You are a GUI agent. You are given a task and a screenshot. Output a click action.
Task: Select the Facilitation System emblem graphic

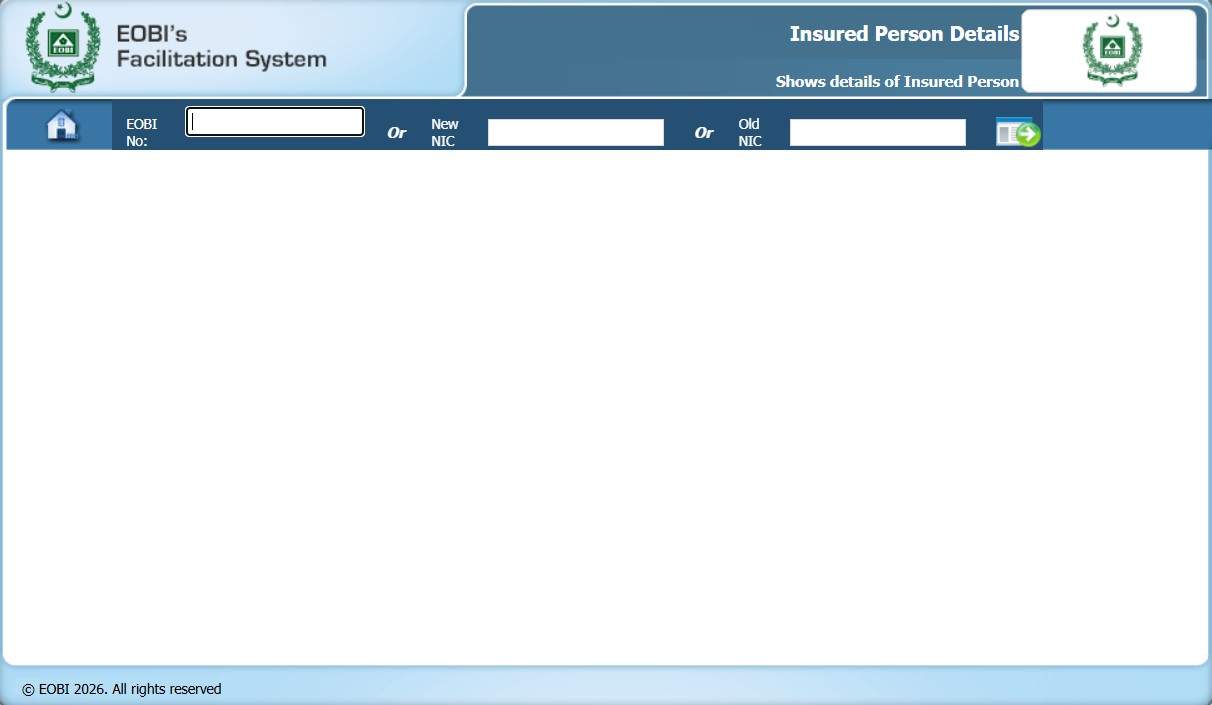[x=62, y=47]
